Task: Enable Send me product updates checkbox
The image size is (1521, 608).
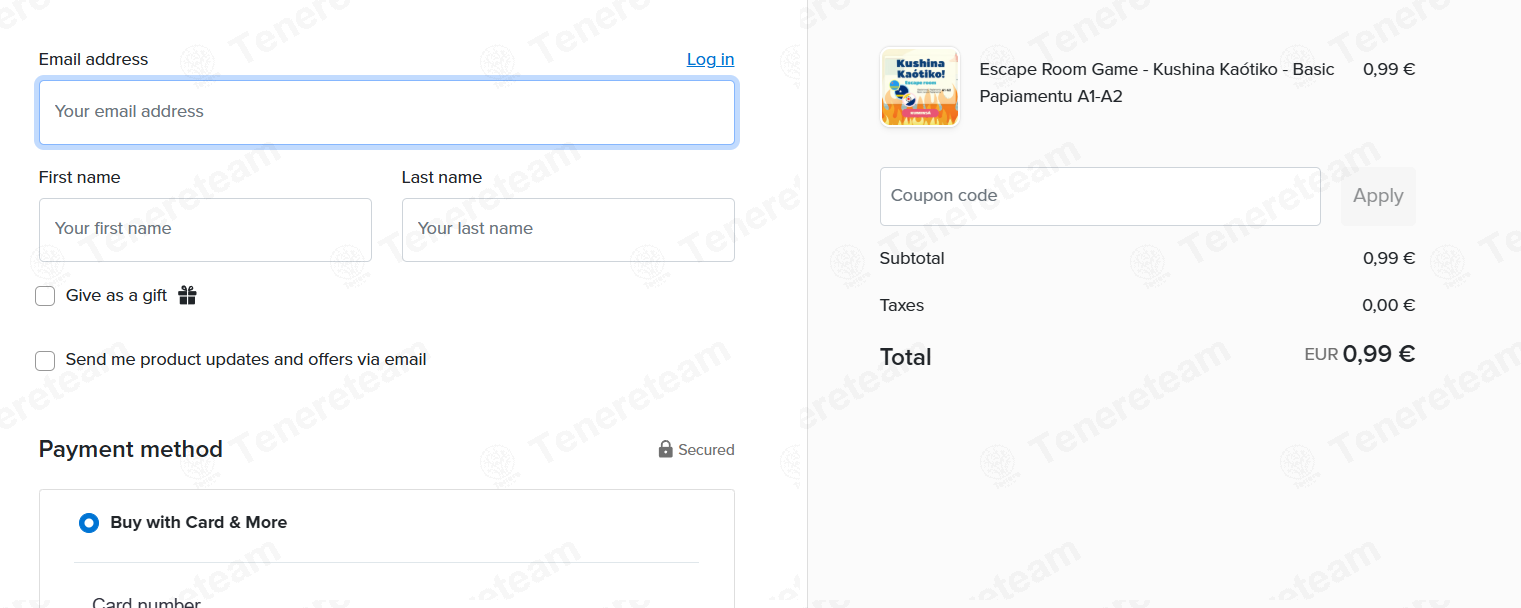Action: pos(45,360)
